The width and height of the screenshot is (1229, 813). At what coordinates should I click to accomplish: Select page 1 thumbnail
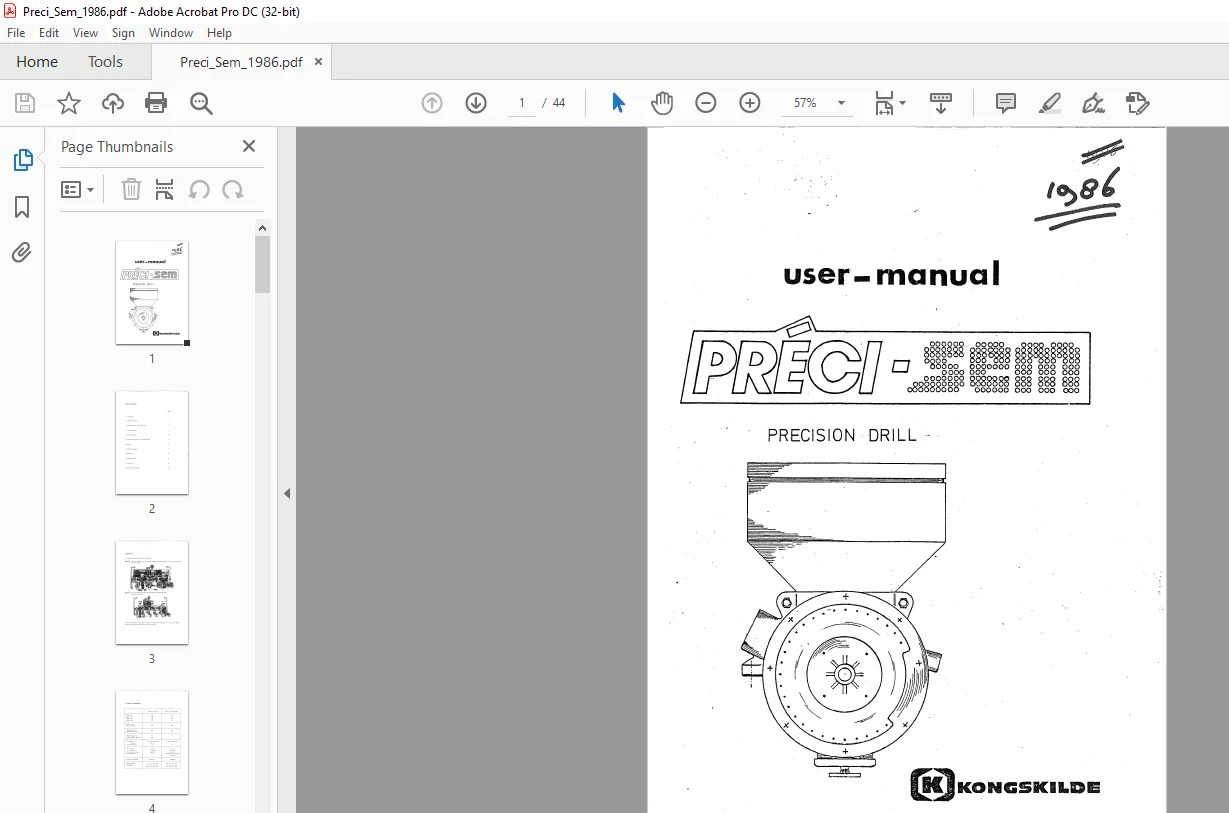(x=152, y=293)
